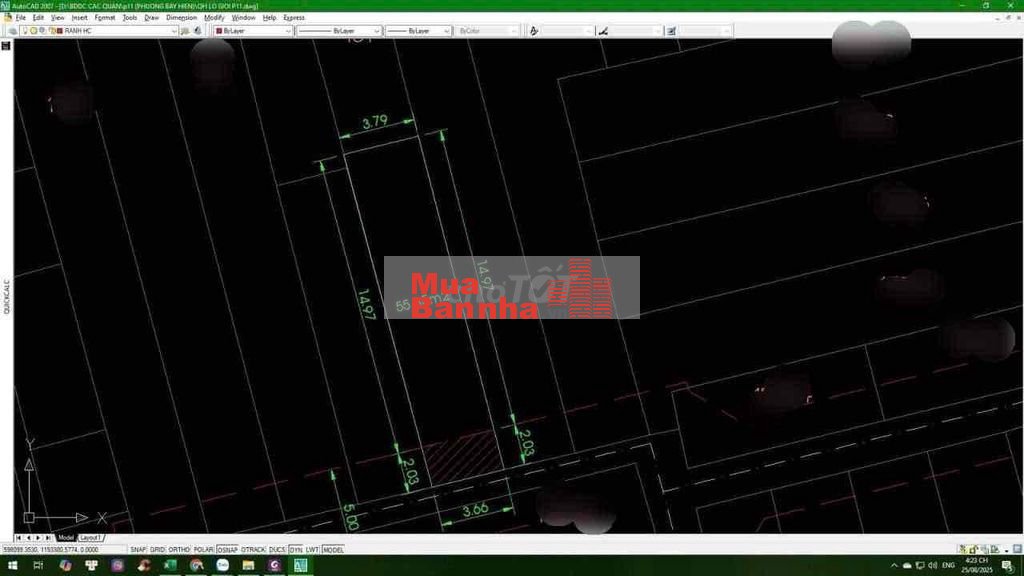Open the ByLayer lineweight dropdown

(x=417, y=31)
